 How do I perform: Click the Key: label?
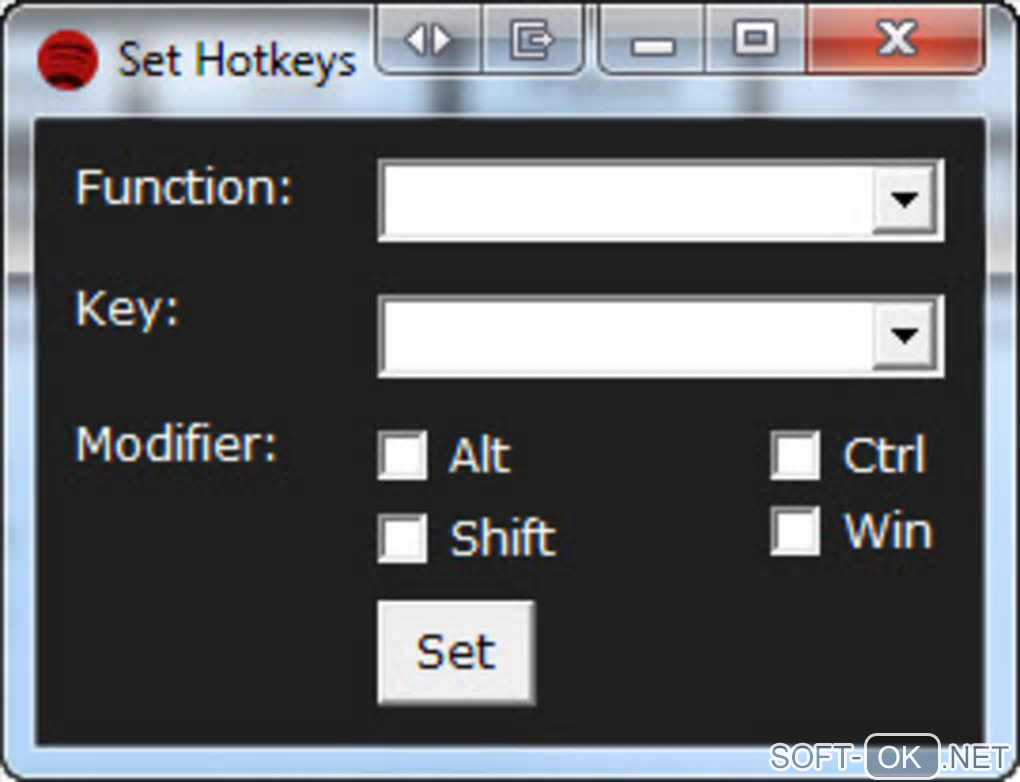tap(127, 310)
